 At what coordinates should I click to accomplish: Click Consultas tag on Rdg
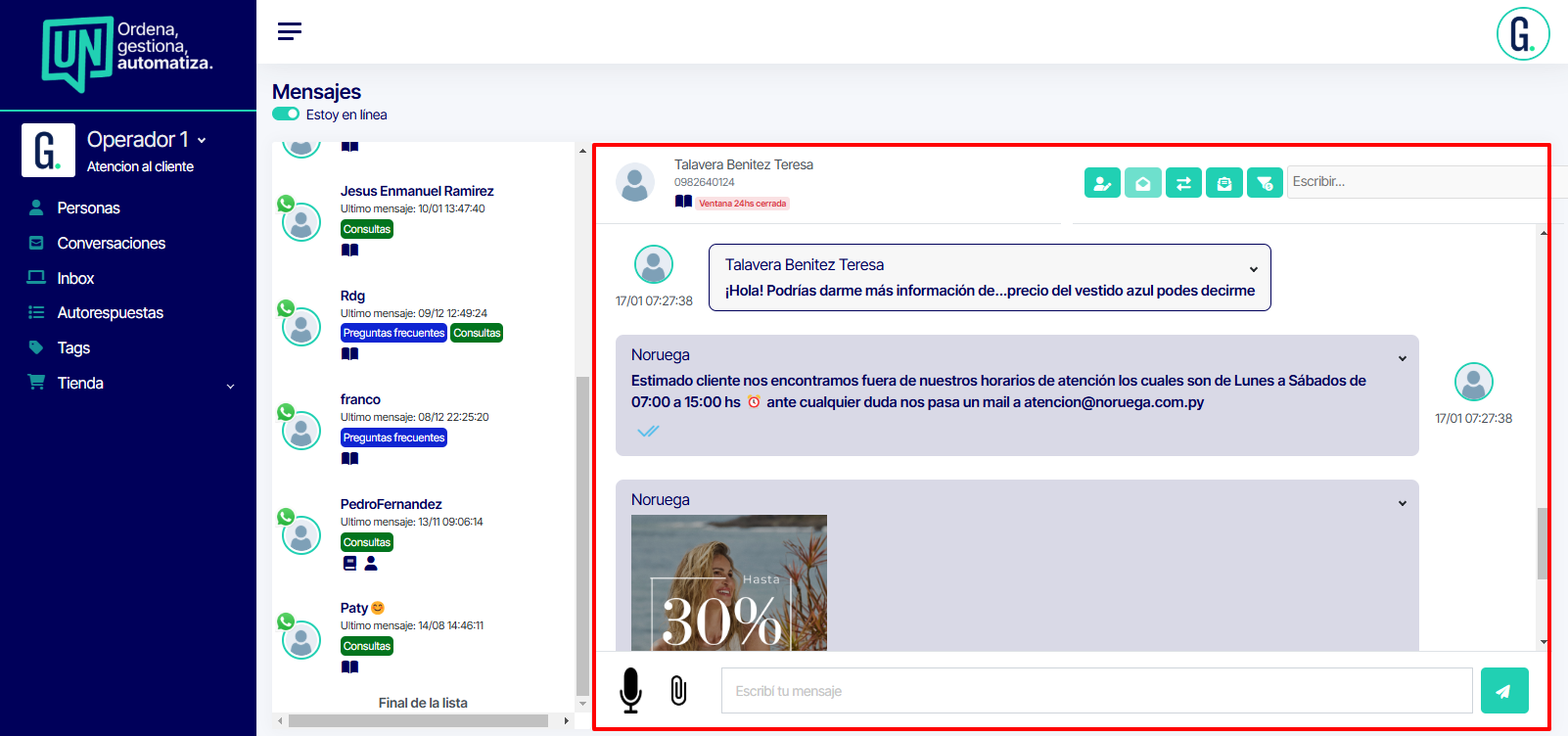coord(477,333)
